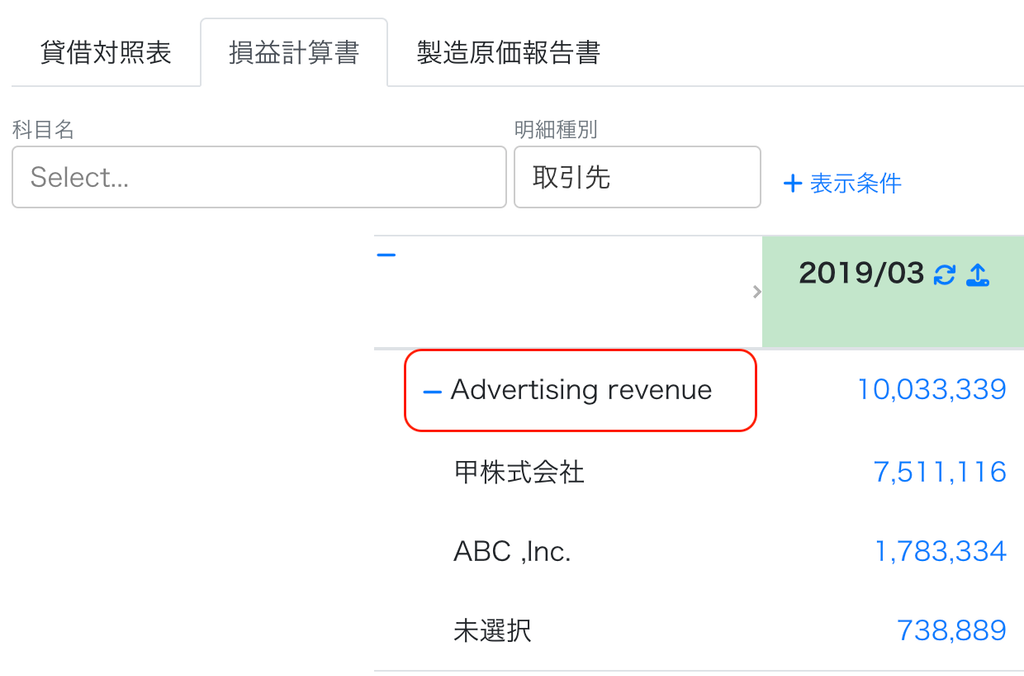Click the upload icon in 2019/03 header

pyautogui.click(x=978, y=275)
